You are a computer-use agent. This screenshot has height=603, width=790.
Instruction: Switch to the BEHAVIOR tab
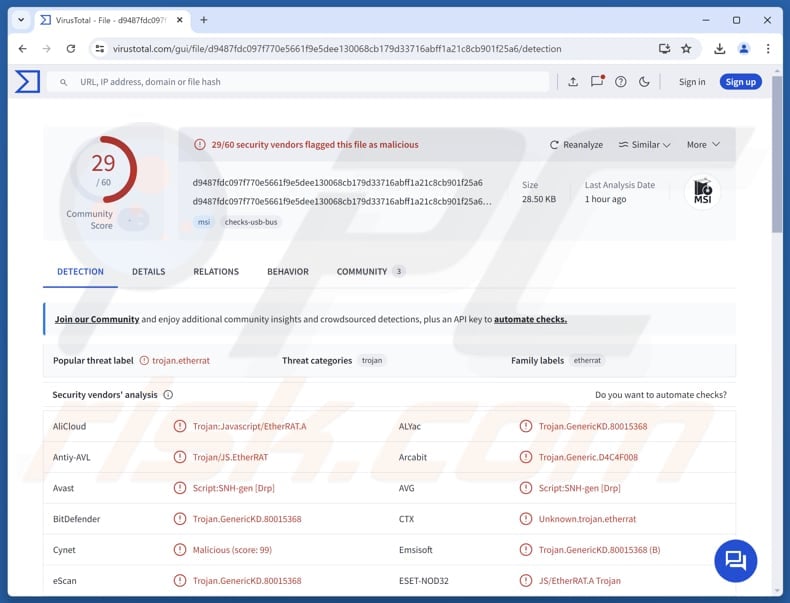click(x=288, y=272)
